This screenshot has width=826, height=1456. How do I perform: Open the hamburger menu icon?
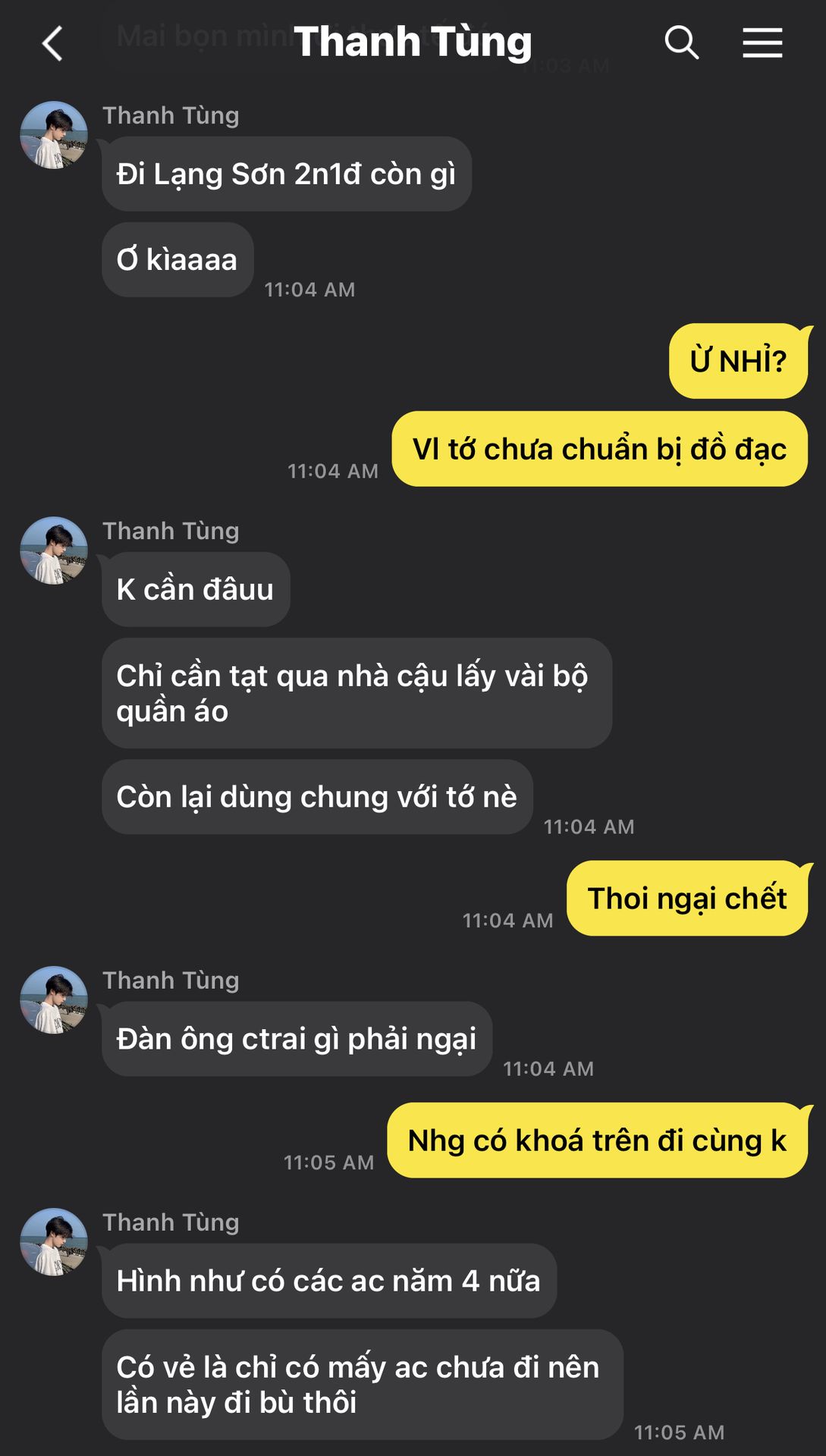(762, 42)
